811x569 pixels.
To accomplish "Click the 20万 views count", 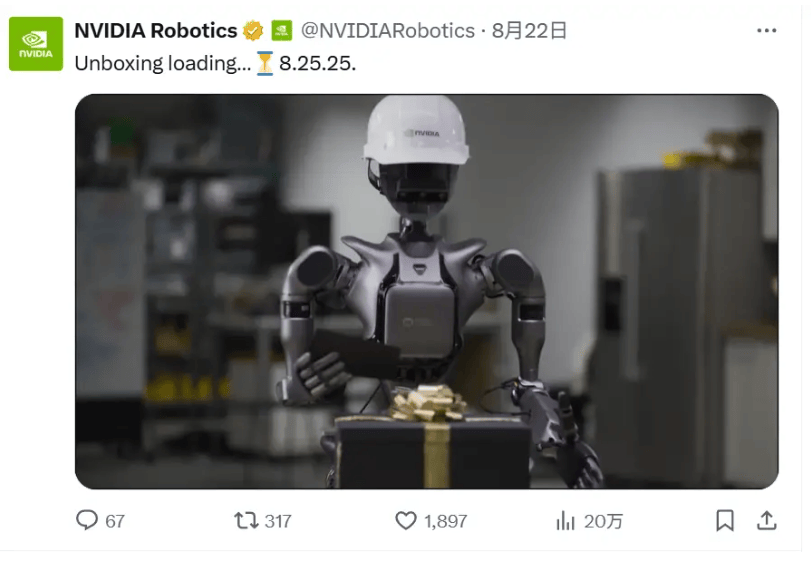I will [603, 521].
